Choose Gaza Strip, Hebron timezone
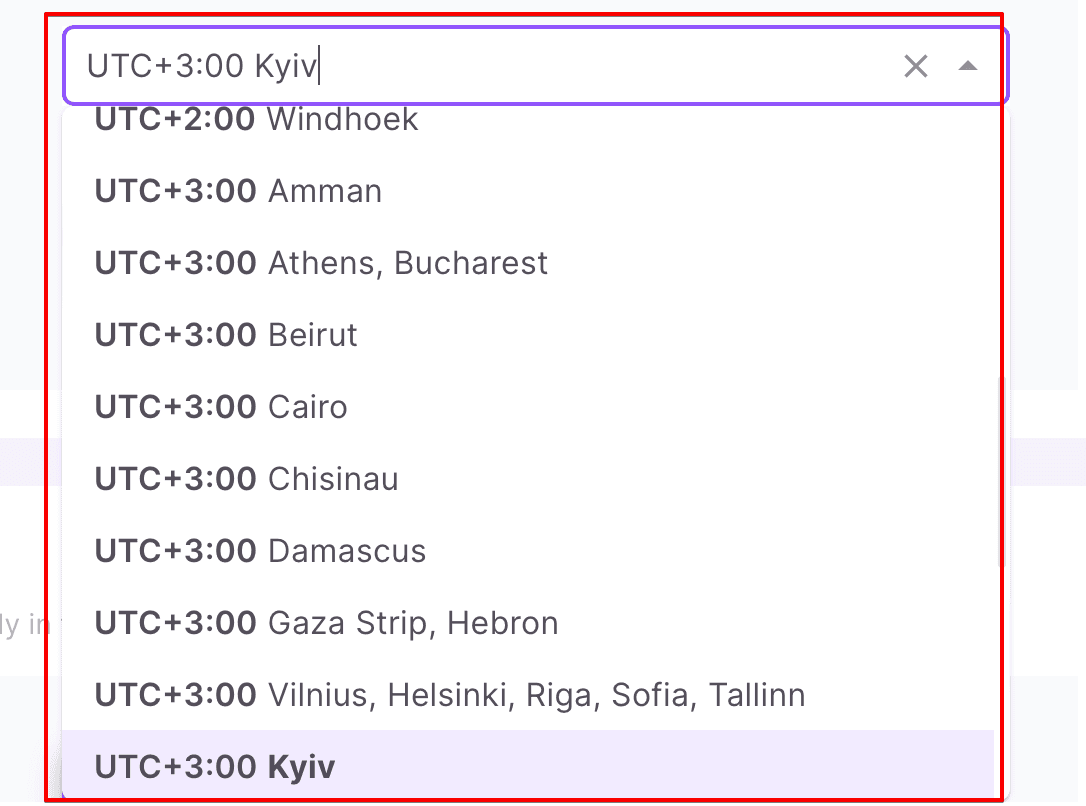The width and height of the screenshot is (1086, 806). tap(326, 623)
